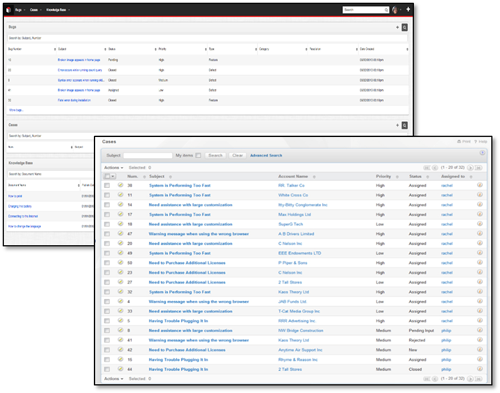Open the info icon at right of case 49 row
The height and width of the screenshot is (393, 500).
tap(480, 253)
